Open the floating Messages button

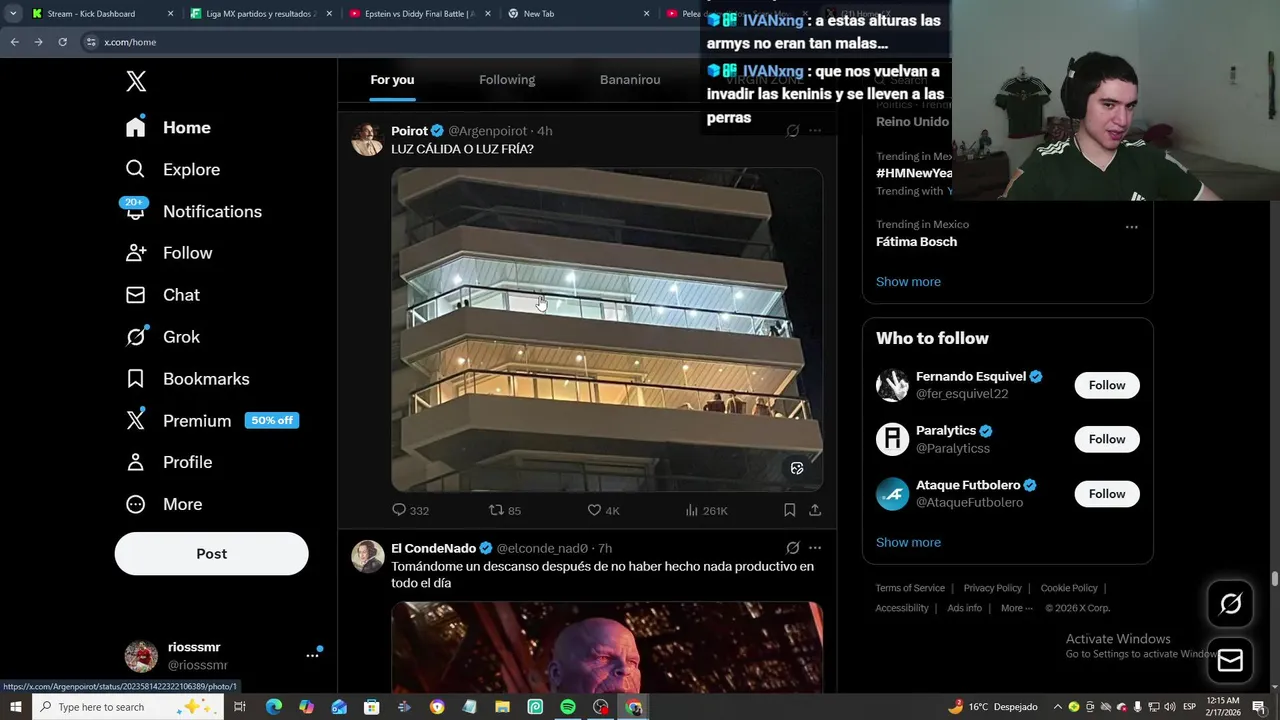point(1230,660)
